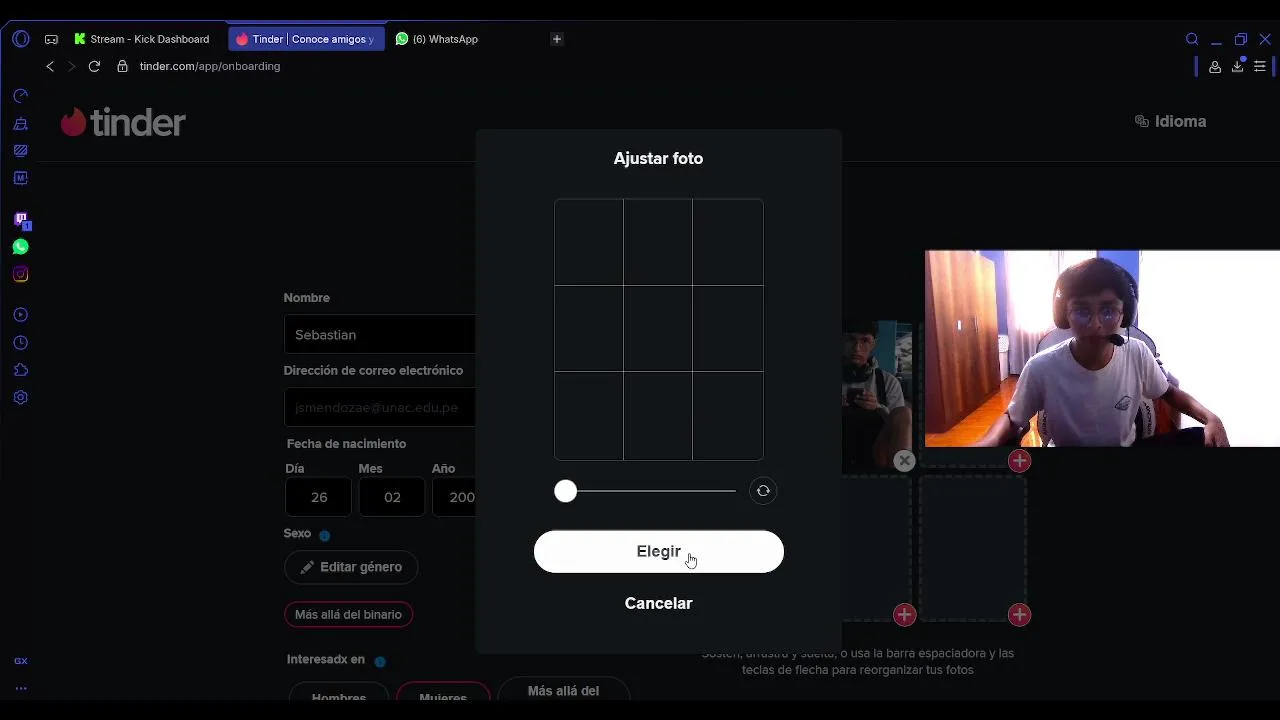Click the padlock site info icon

tap(123, 66)
